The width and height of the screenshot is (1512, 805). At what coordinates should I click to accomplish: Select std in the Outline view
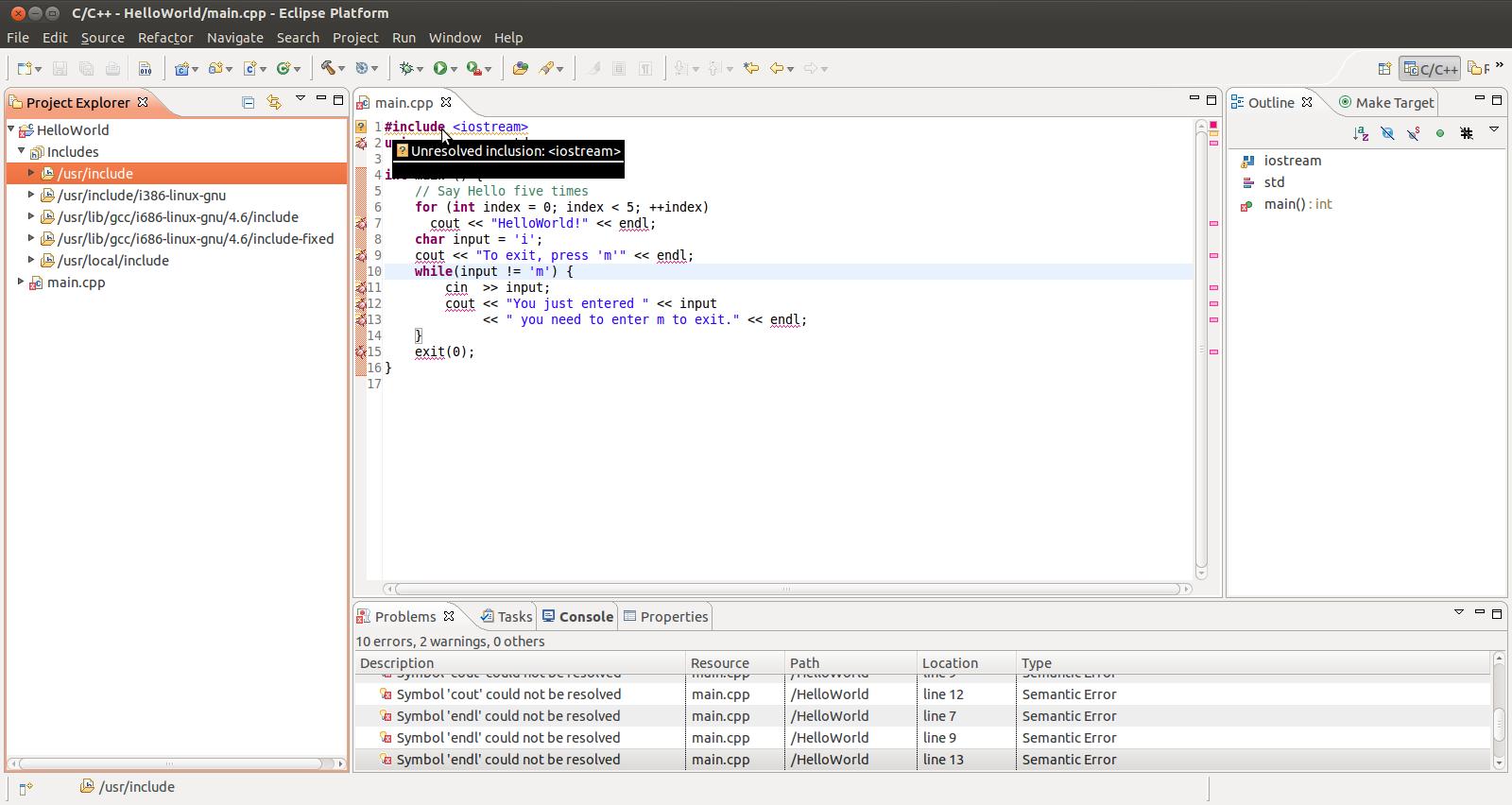1274,182
